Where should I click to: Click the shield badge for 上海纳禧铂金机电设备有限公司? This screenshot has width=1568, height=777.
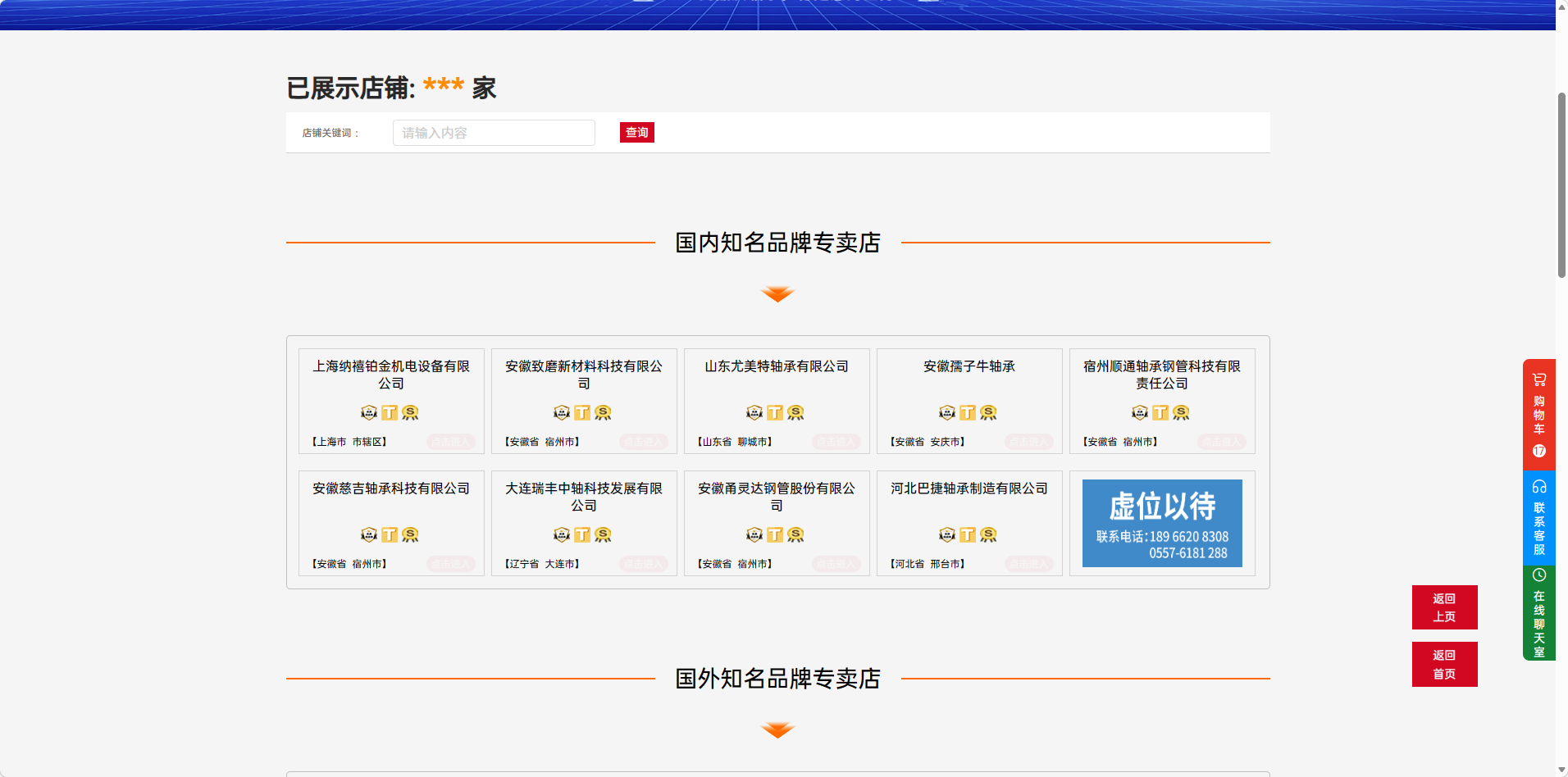pos(369,412)
